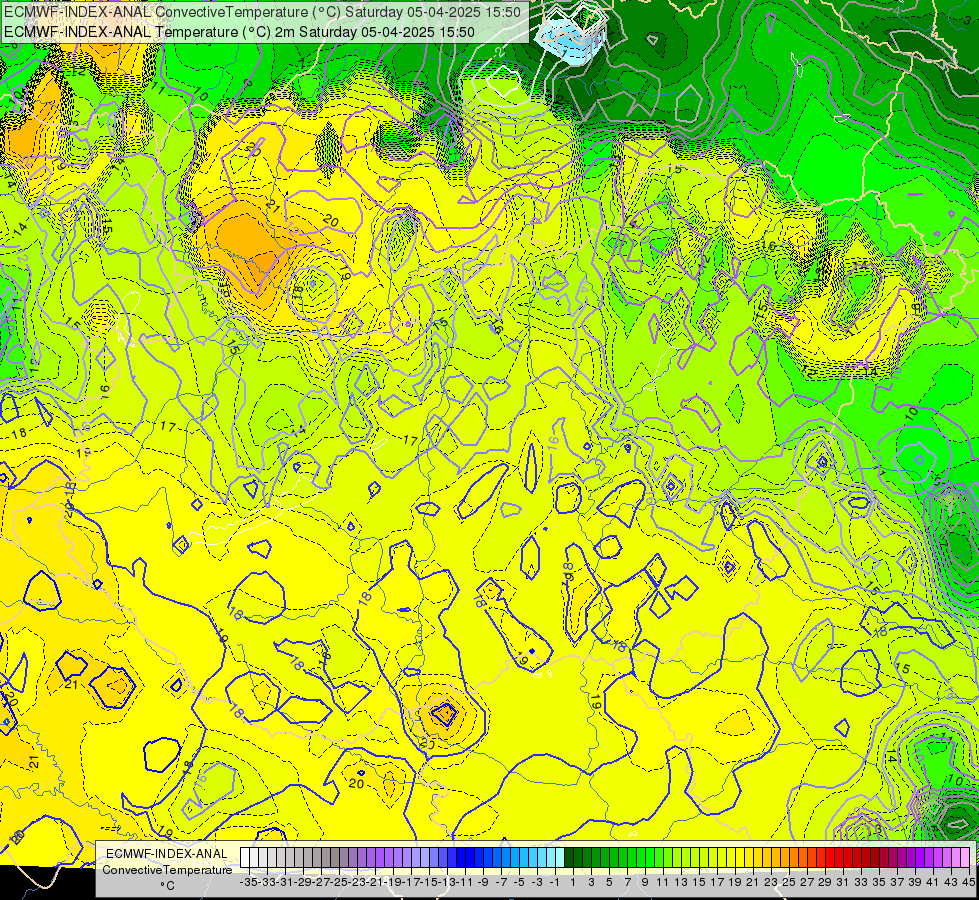Click the -19 legend scale label
Image resolution: width=979 pixels, height=900 pixels.
(393, 882)
